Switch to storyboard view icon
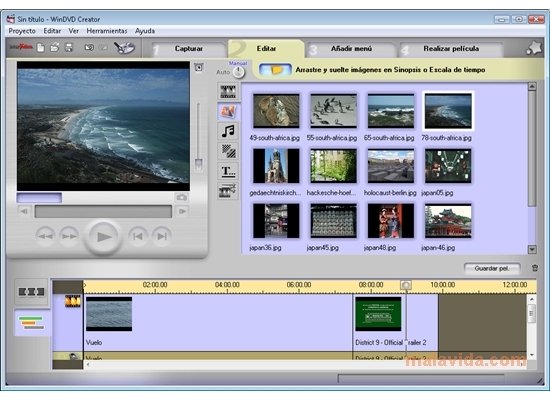Viewport: 550px width, 400px height. click(31, 292)
